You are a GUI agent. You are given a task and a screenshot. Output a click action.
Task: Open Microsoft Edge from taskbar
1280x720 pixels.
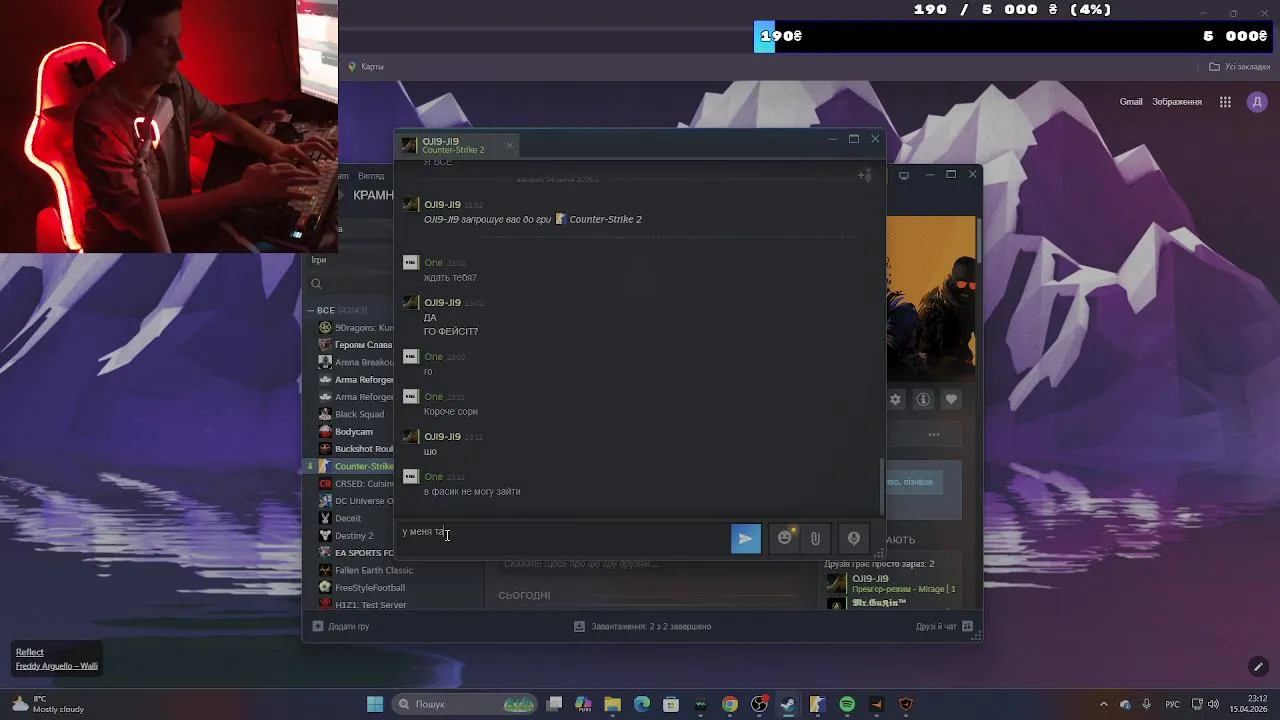[x=642, y=704]
